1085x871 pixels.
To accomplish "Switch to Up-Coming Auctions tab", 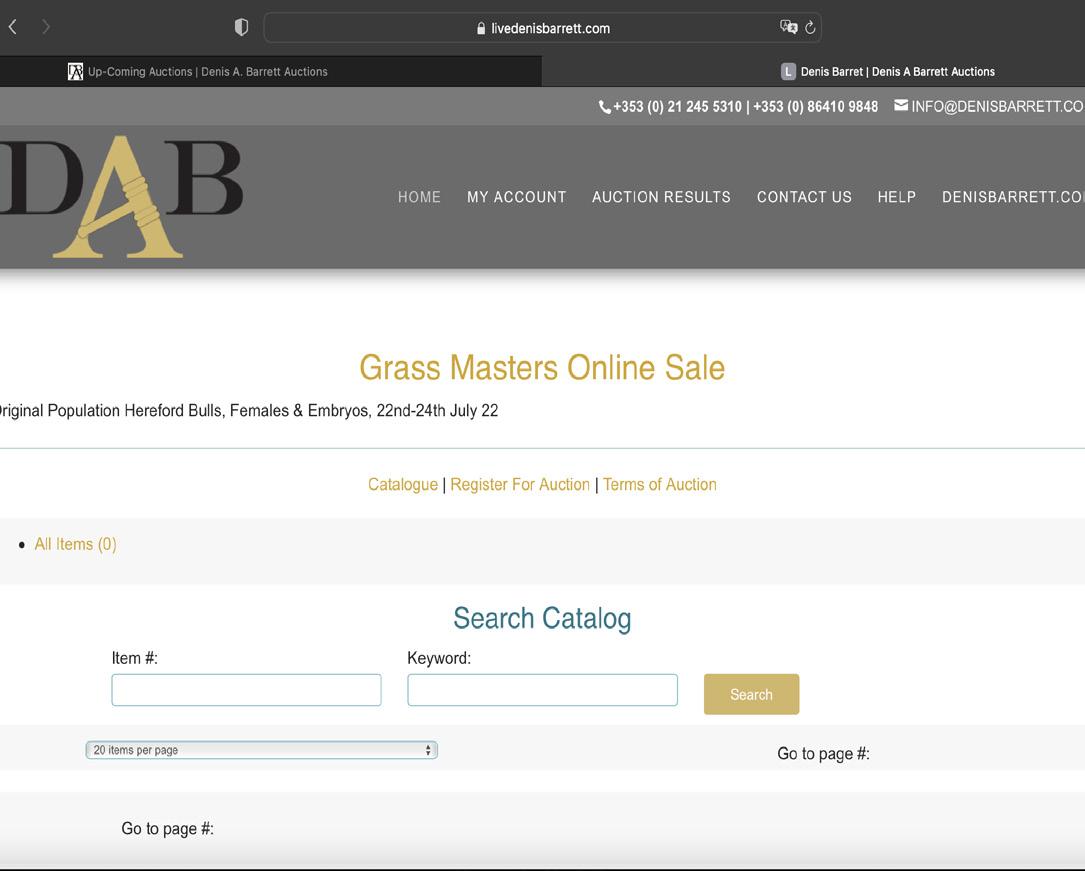I will tap(271, 71).
